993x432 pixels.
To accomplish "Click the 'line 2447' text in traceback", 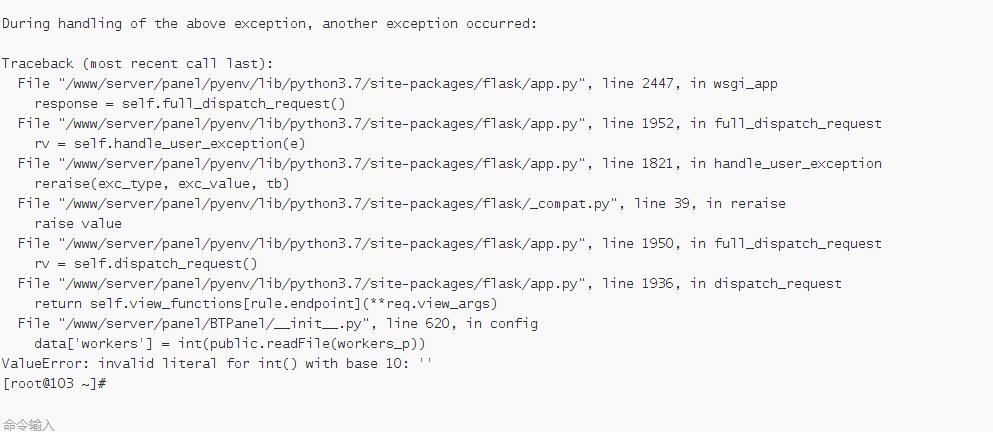I will pyautogui.click(x=640, y=84).
